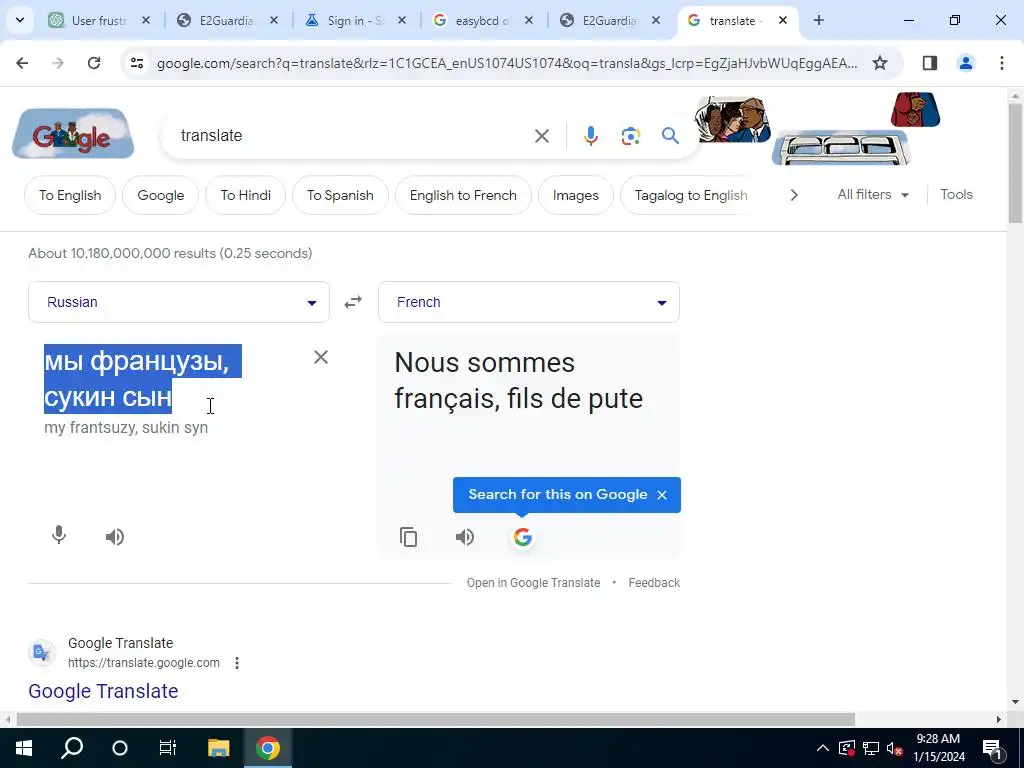The height and width of the screenshot is (768, 1024).
Task: Open the Chrome side panel
Action: tap(930, 63)
